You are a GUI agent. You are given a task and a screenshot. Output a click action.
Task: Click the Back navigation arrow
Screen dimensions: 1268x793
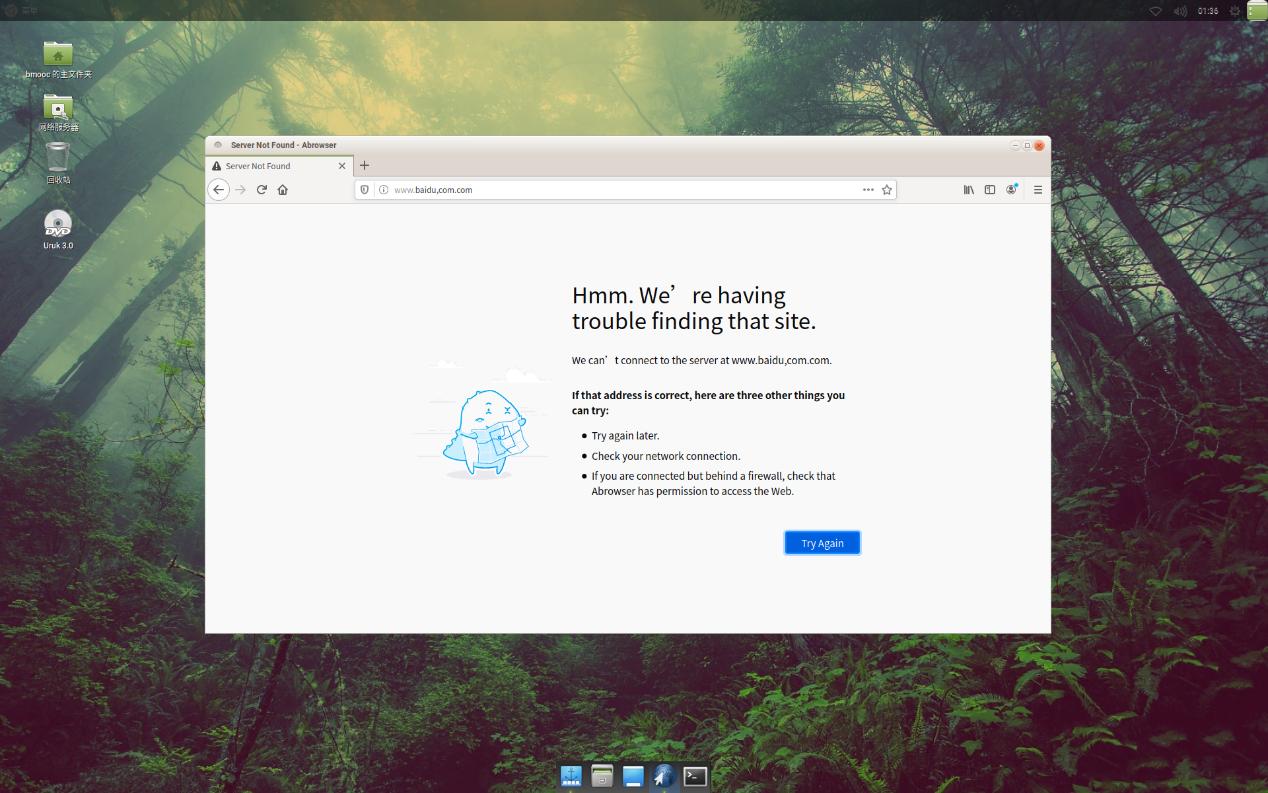coord(218,189)
